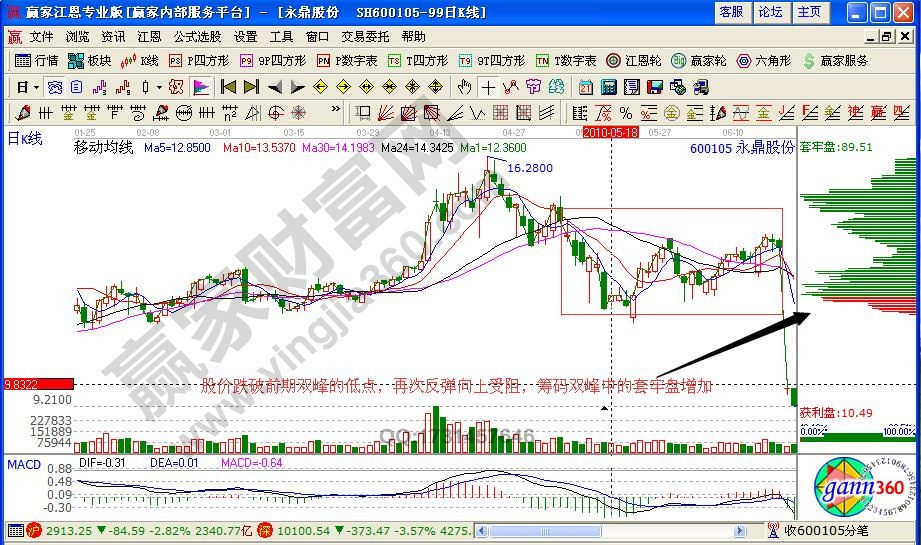
Task: Toggle the flag chip distribution display
Action: (201, 86)
